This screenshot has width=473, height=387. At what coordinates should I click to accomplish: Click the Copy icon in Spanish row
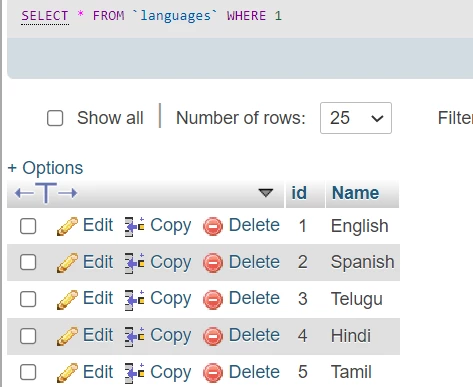click(135, 263)
